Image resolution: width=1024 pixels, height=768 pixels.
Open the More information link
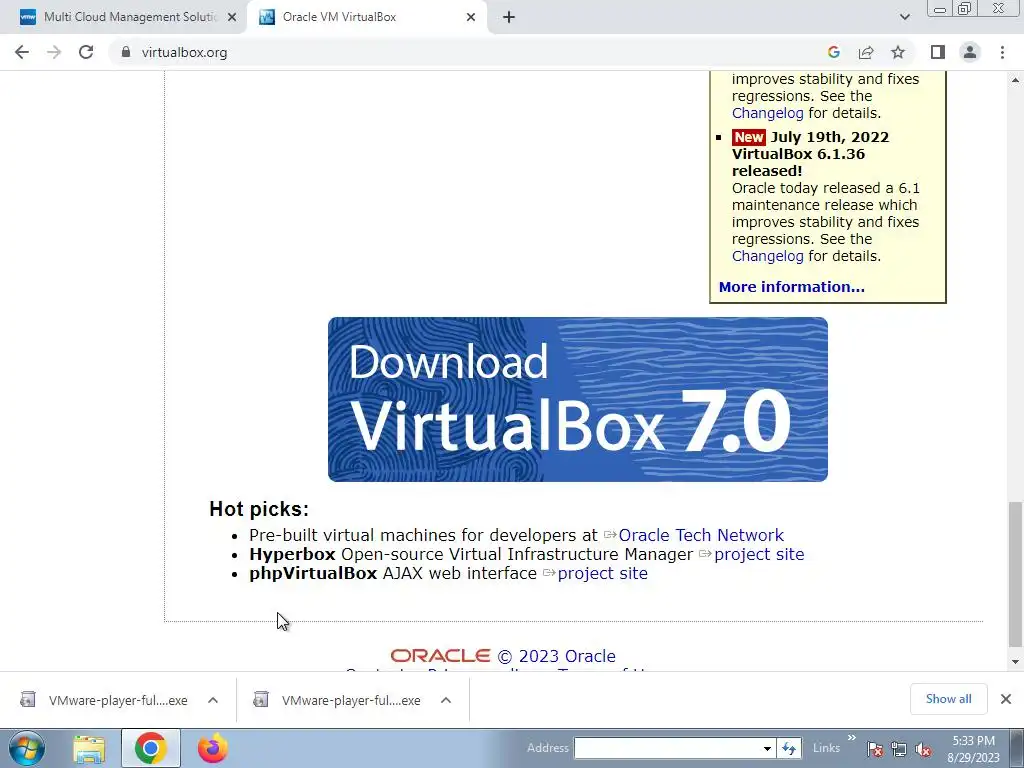tap(792, 287)
